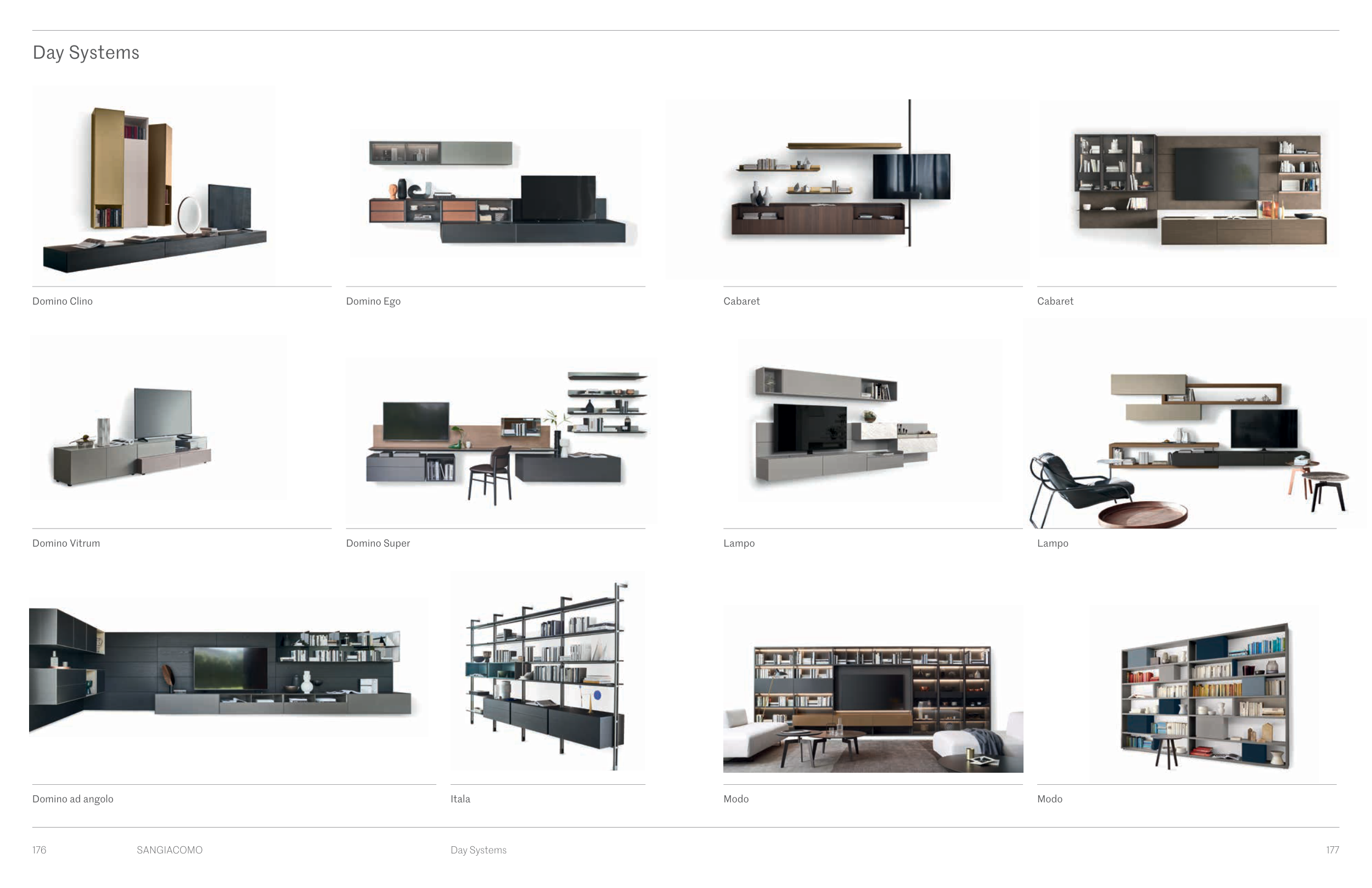Click the Domino Clino product image

(154, 184)
